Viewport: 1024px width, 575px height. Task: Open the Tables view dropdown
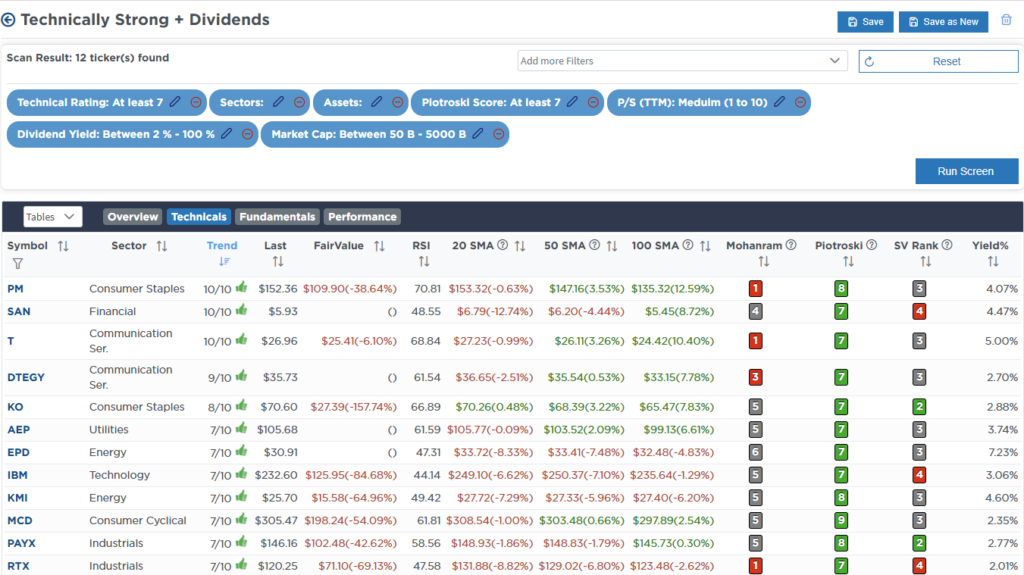(x=53, y=217)
